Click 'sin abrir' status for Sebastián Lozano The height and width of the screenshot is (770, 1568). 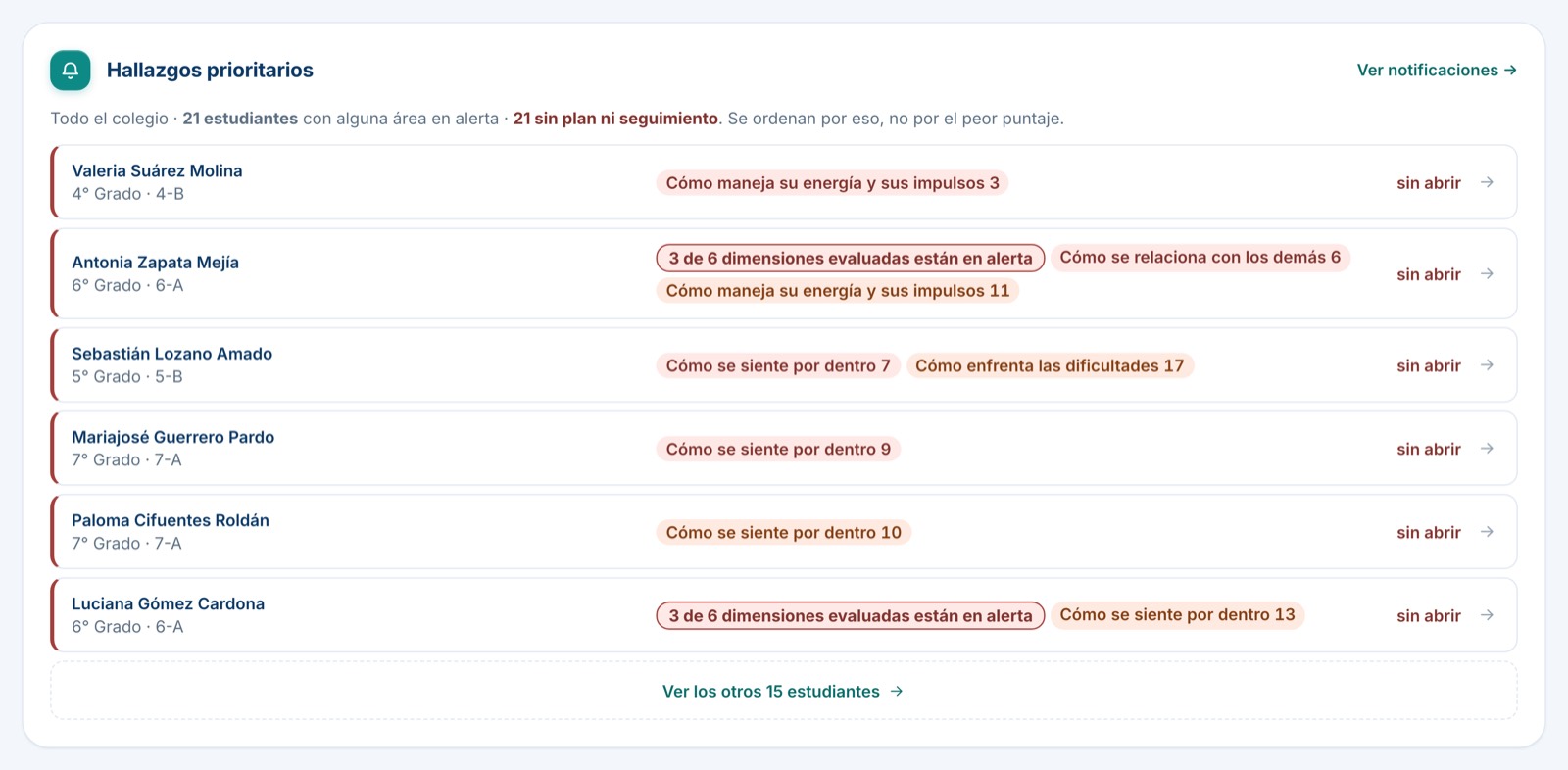(1429, 365)
